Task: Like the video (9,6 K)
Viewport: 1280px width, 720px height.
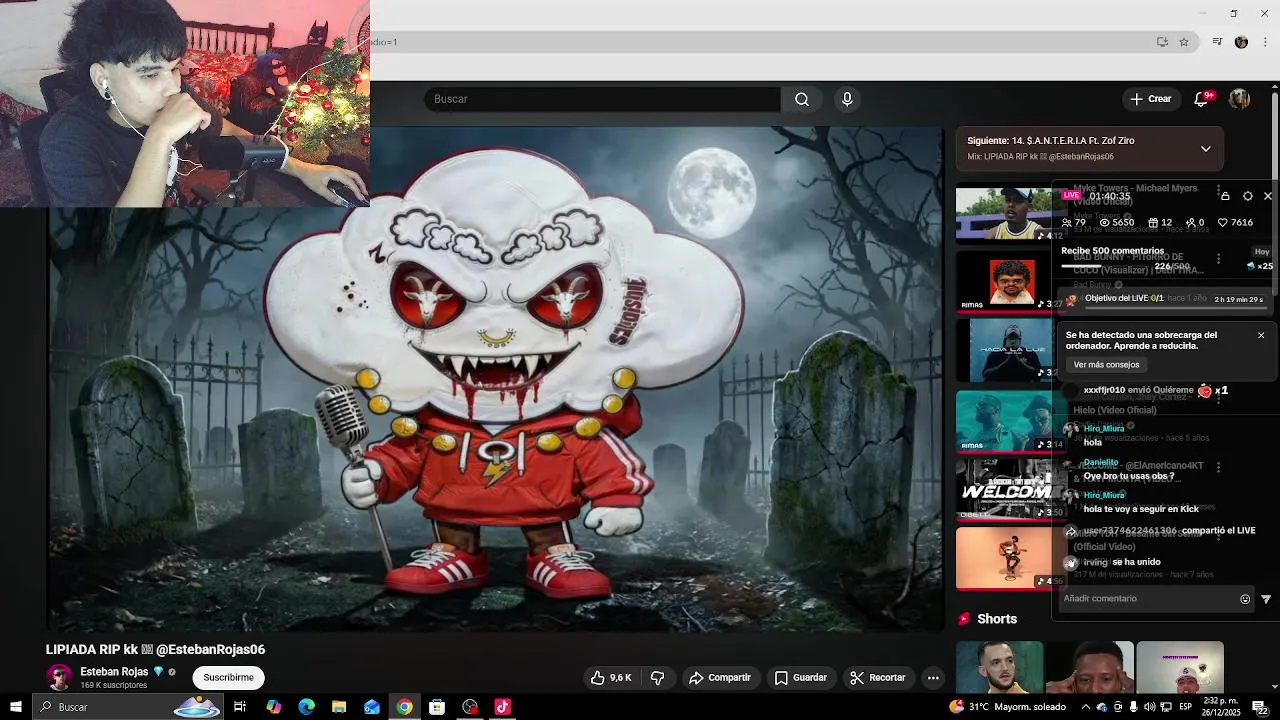Action: click(x=611, y=678)
